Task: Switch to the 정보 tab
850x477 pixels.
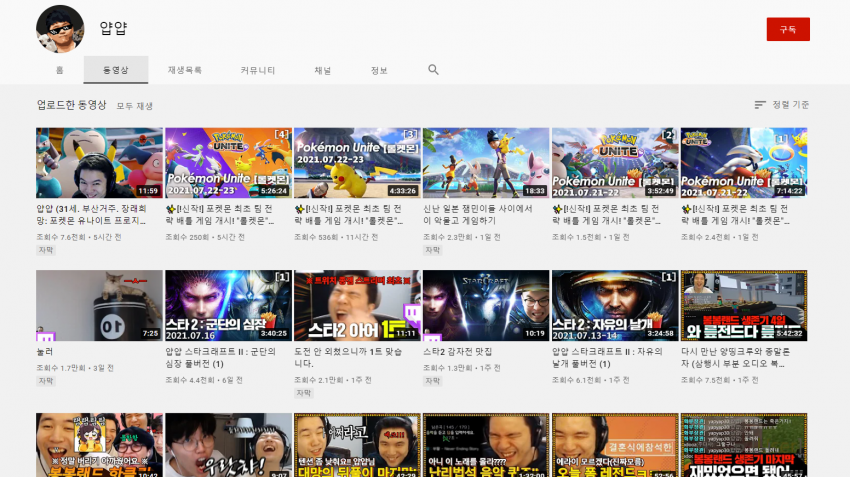Action: pos(379,70)
